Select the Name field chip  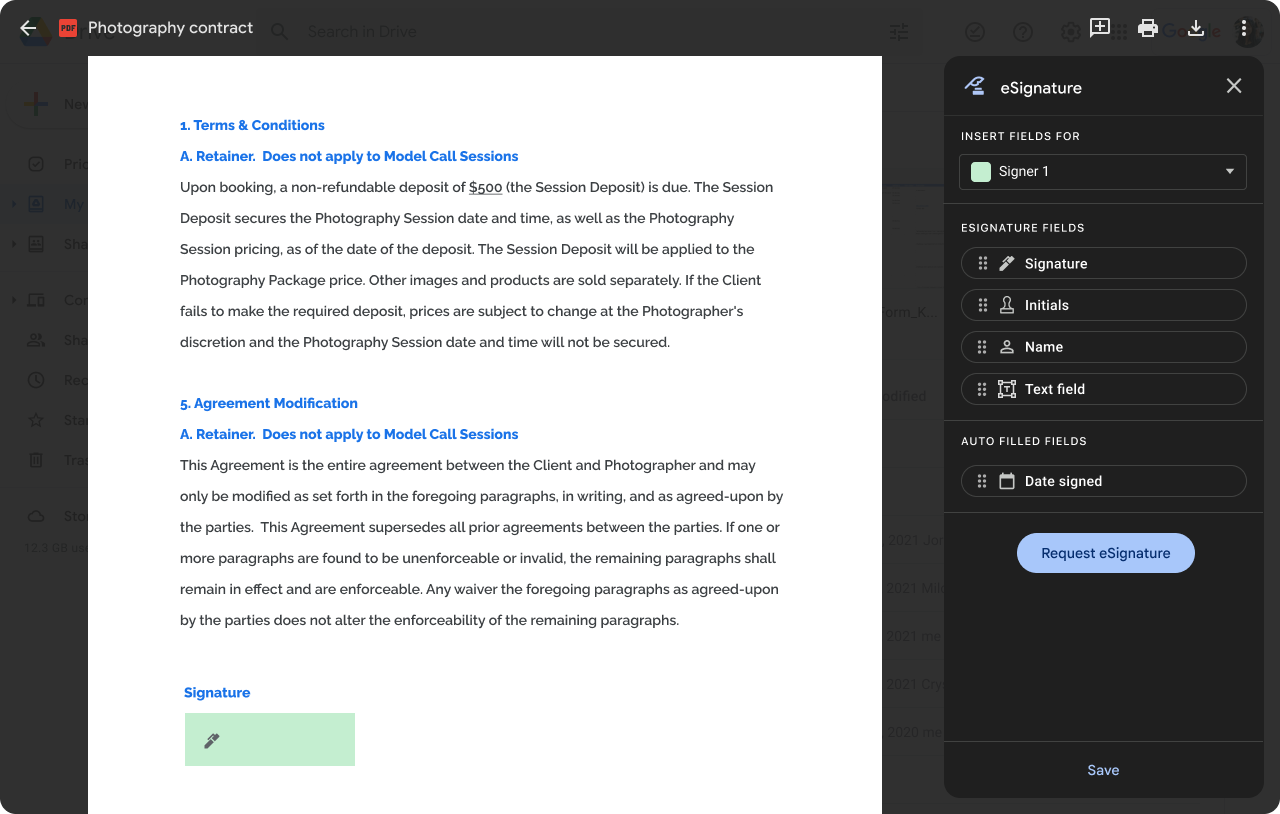(x=1104, y=347)
